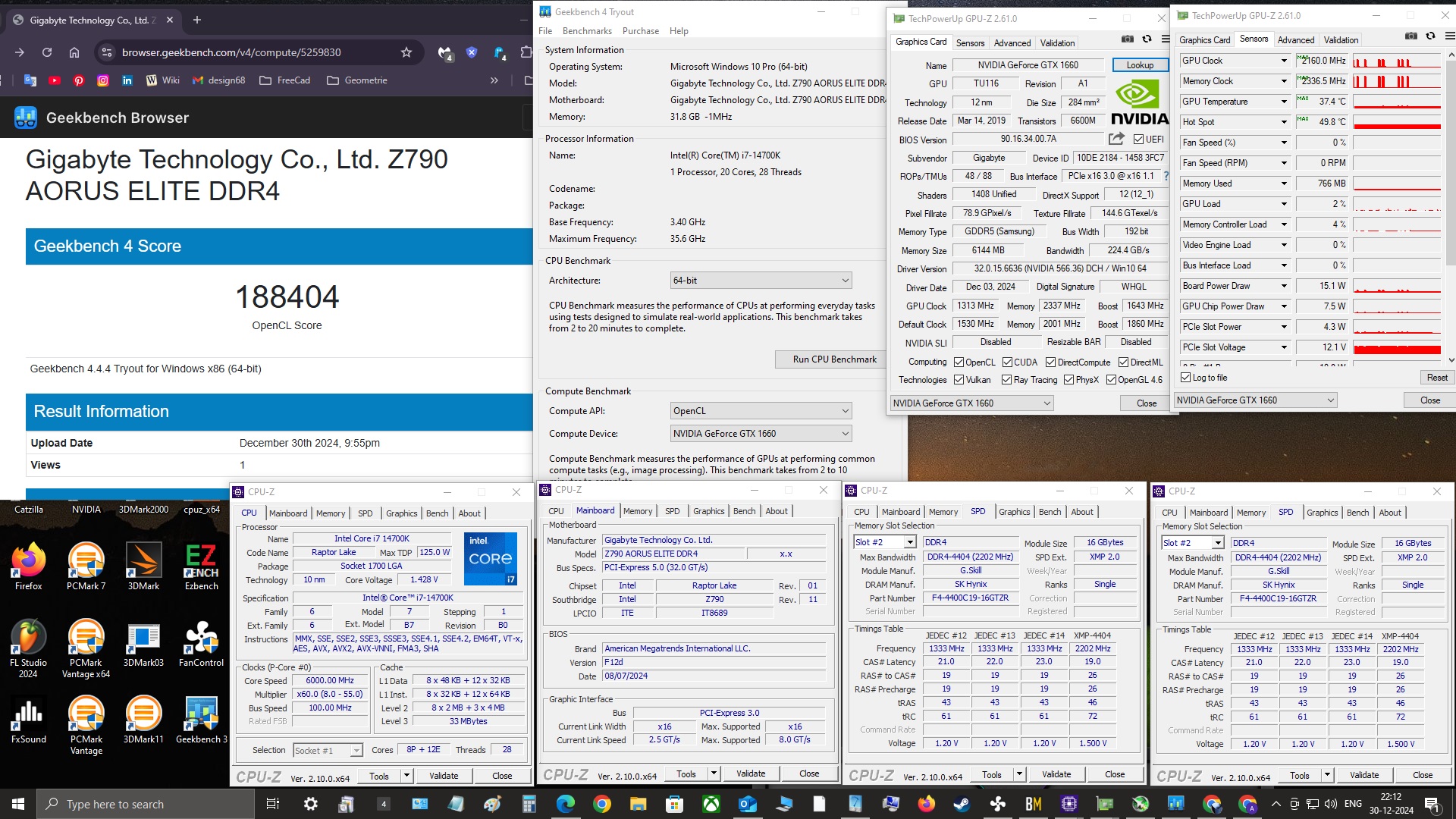The image size is (1456, 819).
Task: Click the Chrome address bar URL
Action: (231, 52)
